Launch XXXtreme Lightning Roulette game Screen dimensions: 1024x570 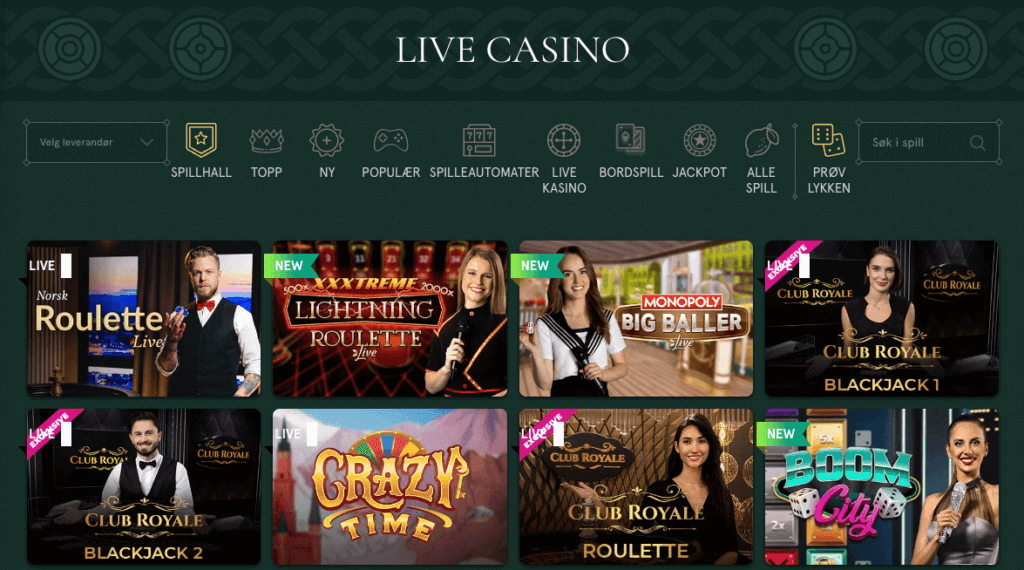pos(390,319)
